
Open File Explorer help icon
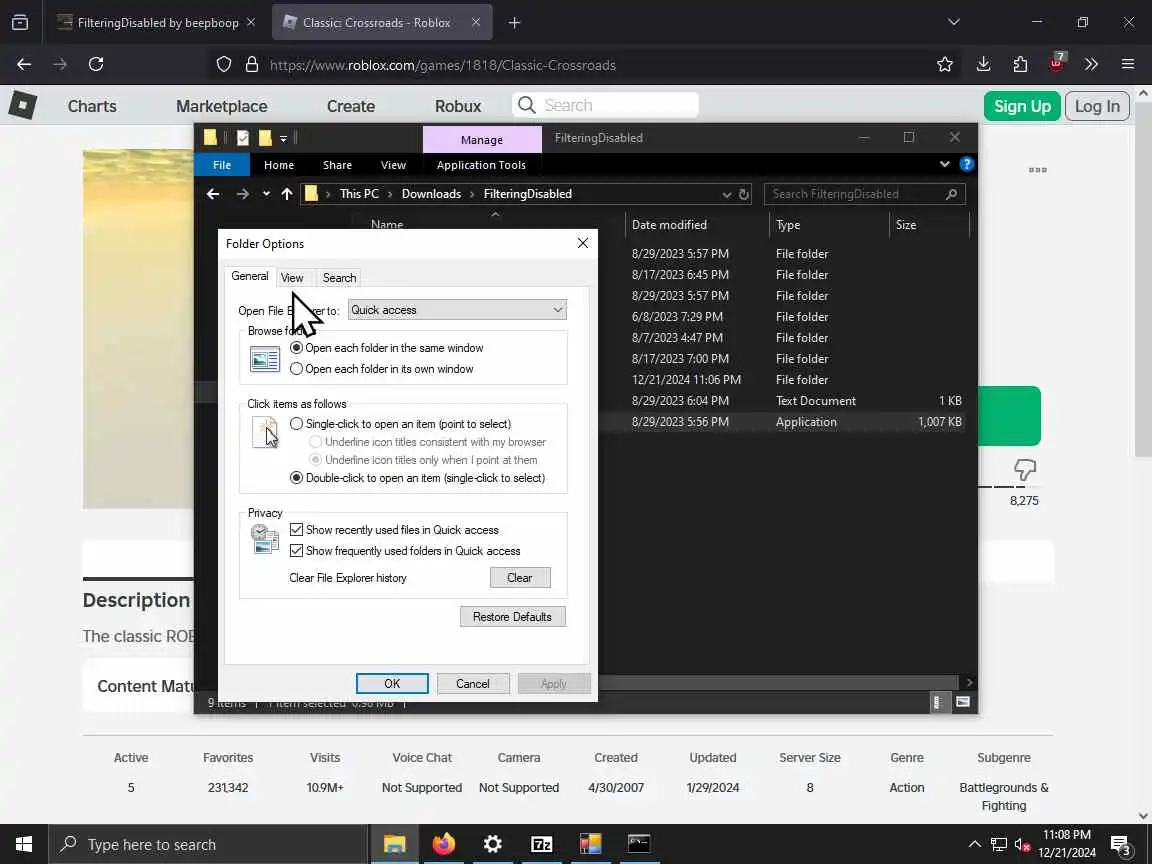[x=967, y=165]
